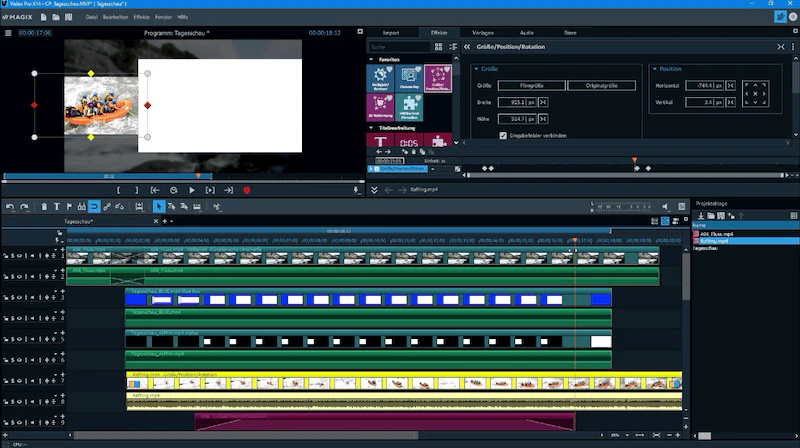Click the Höhe value field

517,119
